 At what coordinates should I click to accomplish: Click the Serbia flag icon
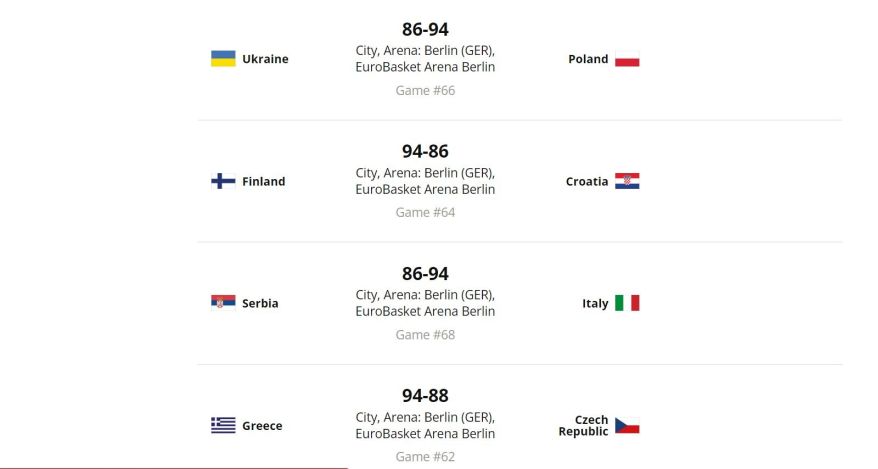(223, 303)
